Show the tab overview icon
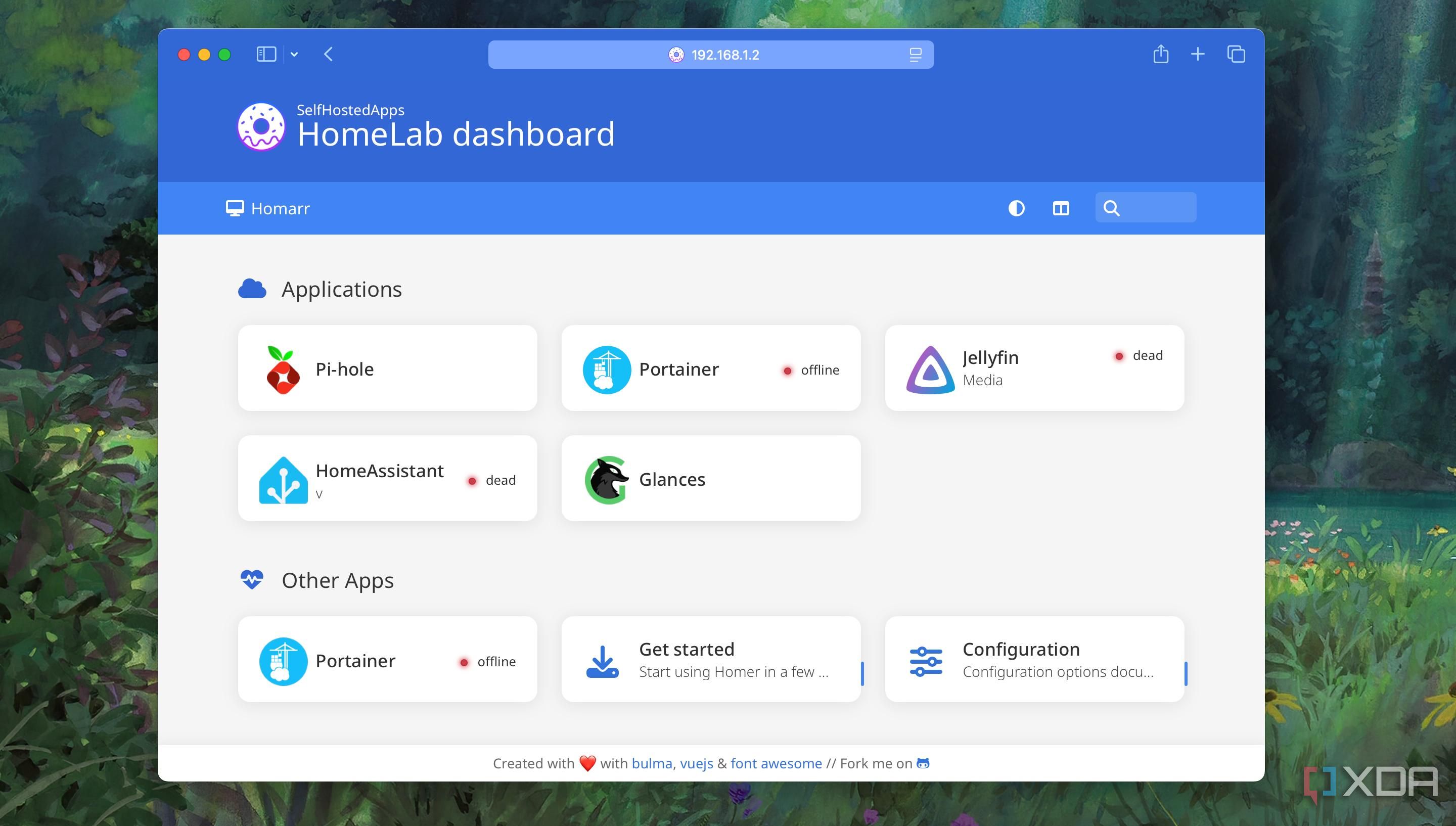This screenshot has height=826, width=1456. coord(1236,55)
